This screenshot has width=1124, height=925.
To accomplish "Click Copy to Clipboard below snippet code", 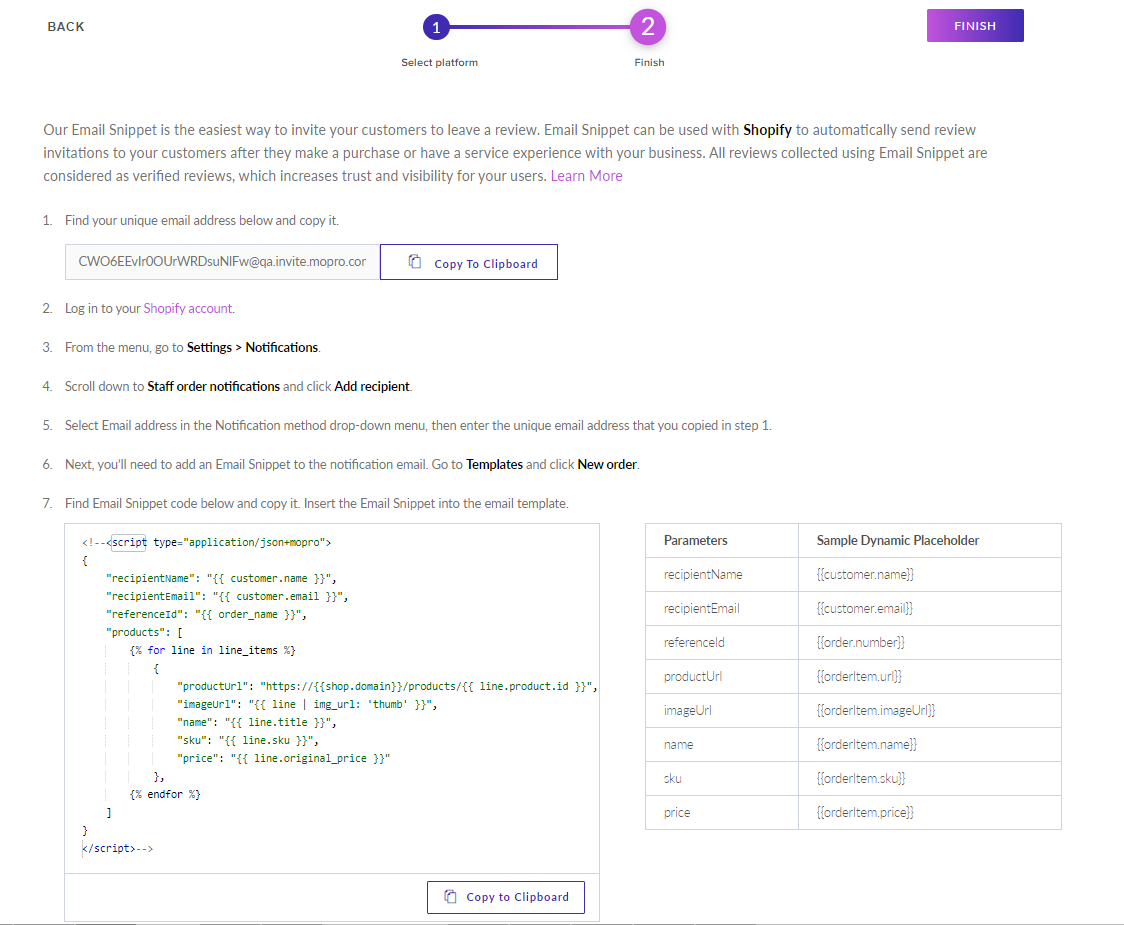I will [506, 897].
